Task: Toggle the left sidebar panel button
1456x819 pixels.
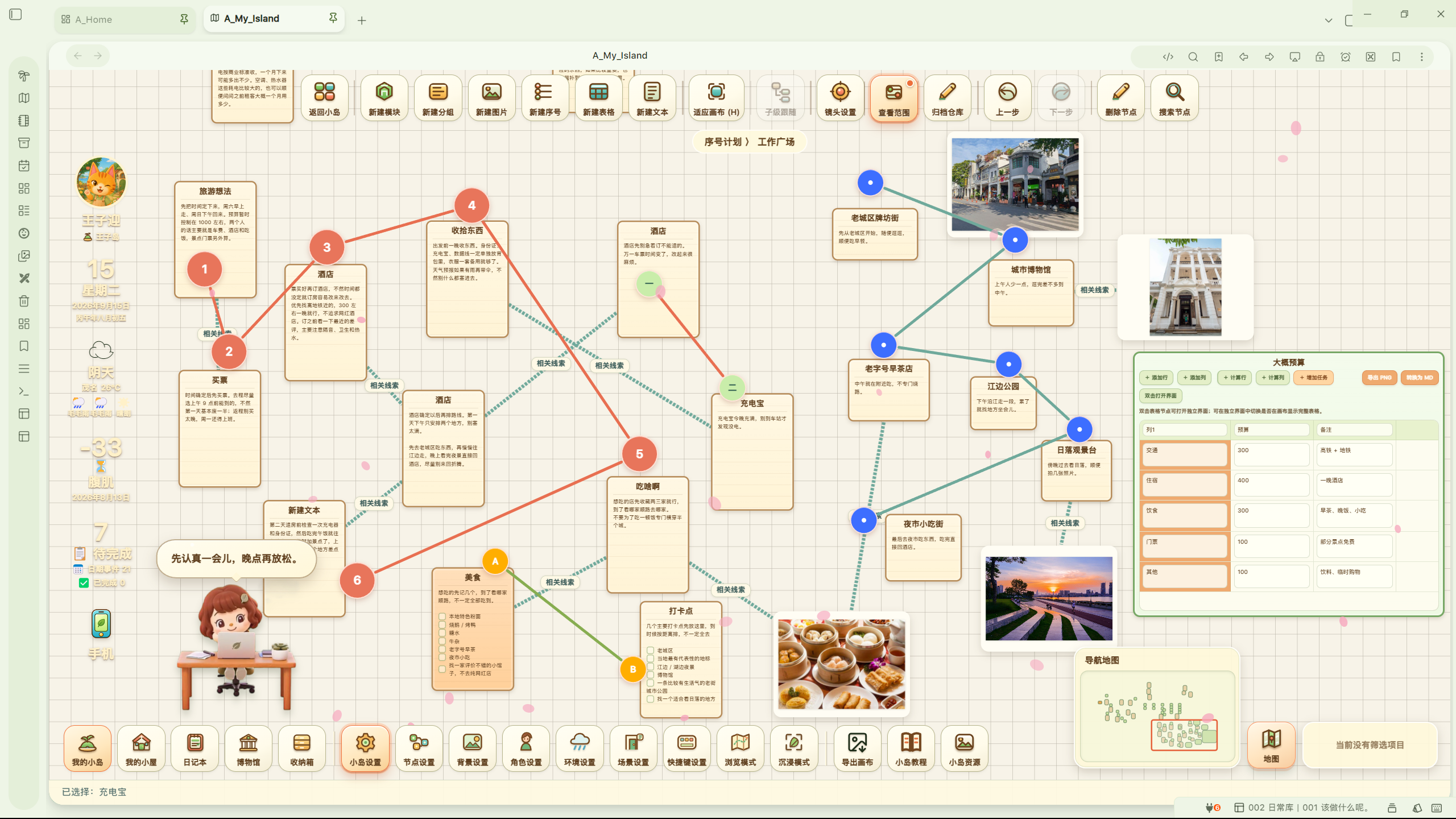Action: pyautogui.click(x=16, y=14)
